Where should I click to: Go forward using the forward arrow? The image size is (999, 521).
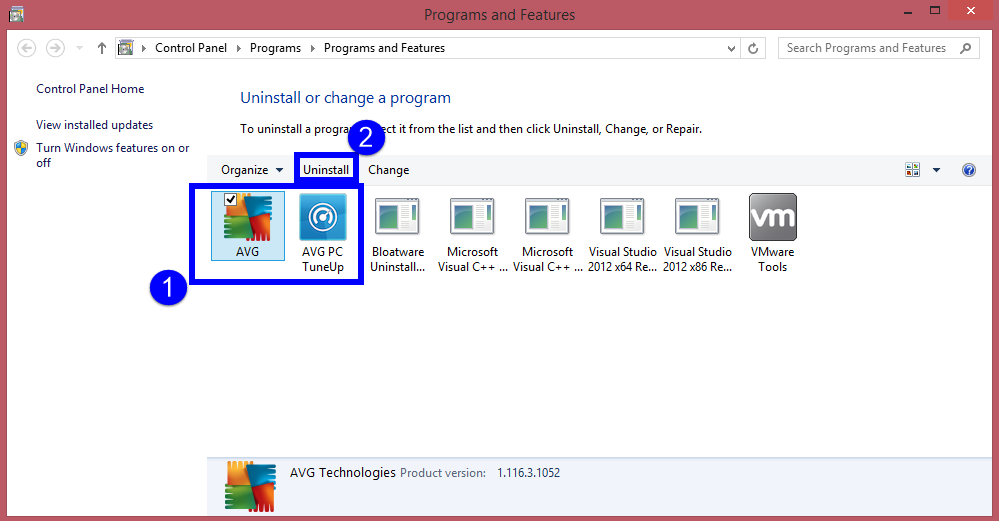pos(55,48)
